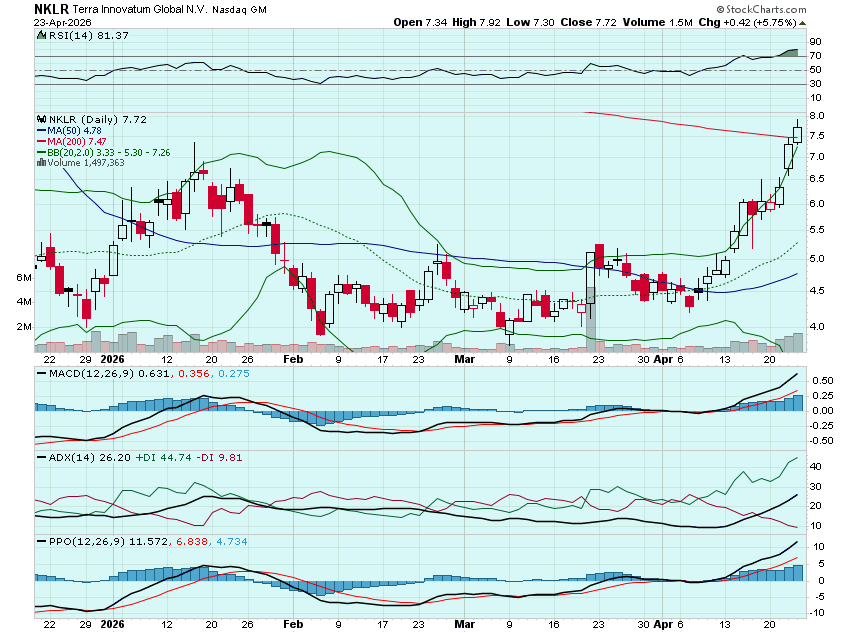Click the Mar label on the date axis

464,358
